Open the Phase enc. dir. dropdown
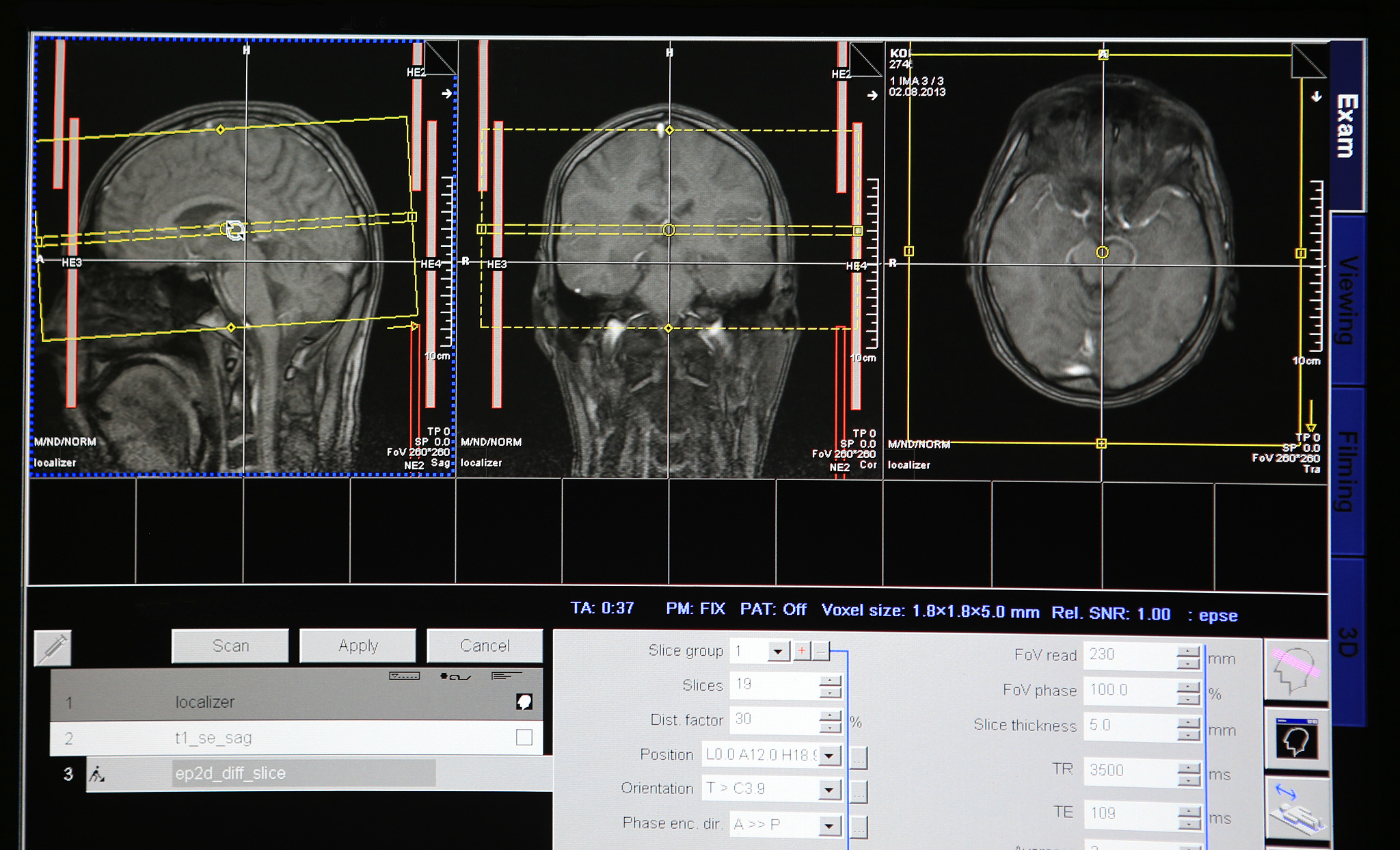The width and height of the screenshot is (1400, 850). [x=829, y=825]
